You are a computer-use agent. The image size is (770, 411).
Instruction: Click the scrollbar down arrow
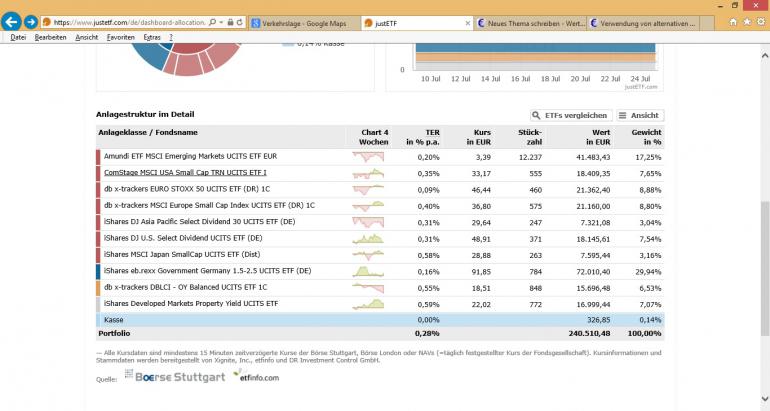(x=765, y=399)
